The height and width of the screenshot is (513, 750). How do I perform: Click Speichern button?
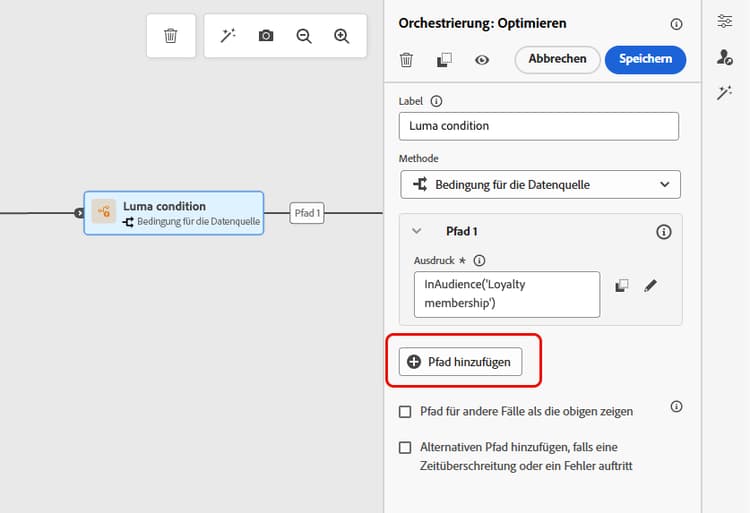[645, 59]
